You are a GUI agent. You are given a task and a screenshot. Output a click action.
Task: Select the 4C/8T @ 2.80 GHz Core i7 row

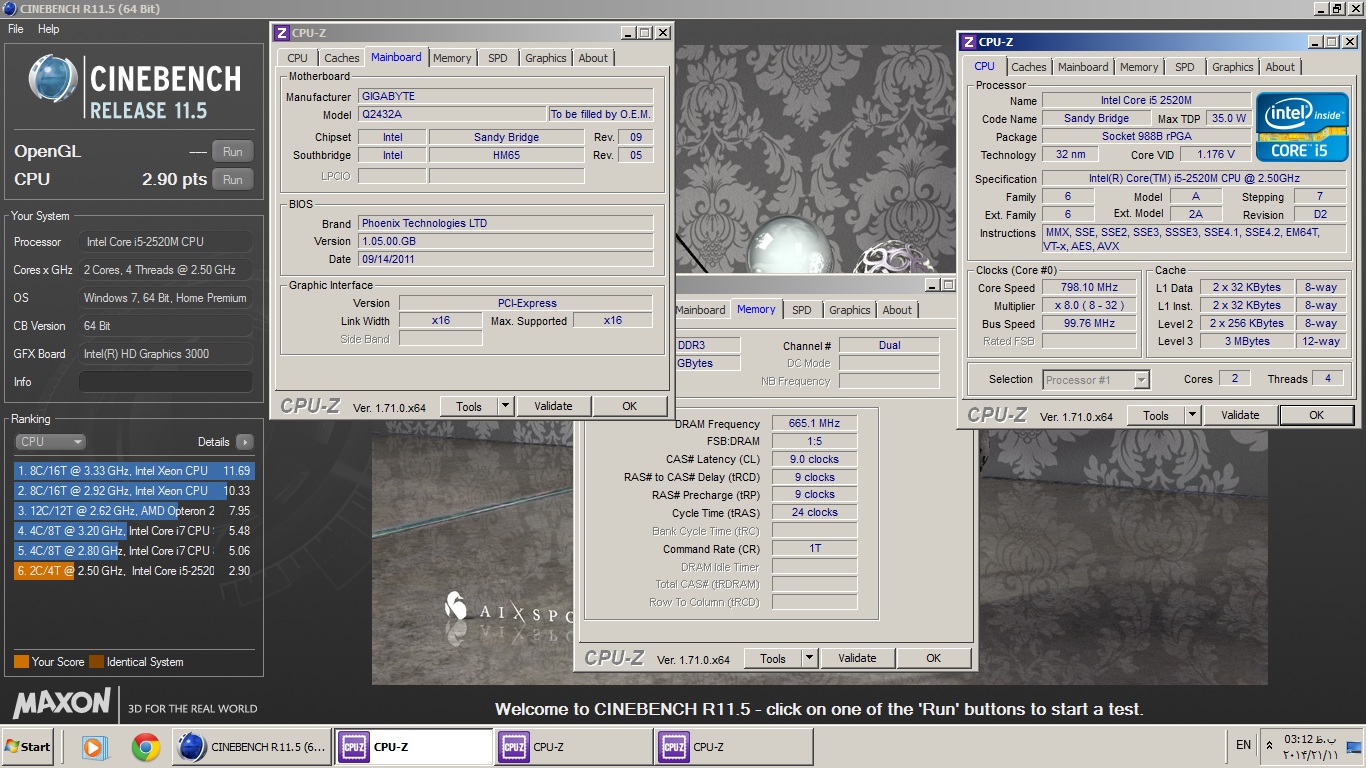click(134, 551)
